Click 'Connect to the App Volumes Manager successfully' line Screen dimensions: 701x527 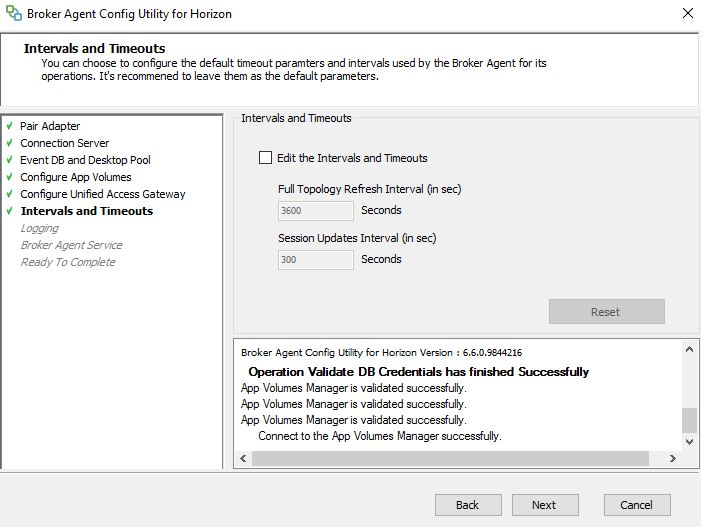380,436
